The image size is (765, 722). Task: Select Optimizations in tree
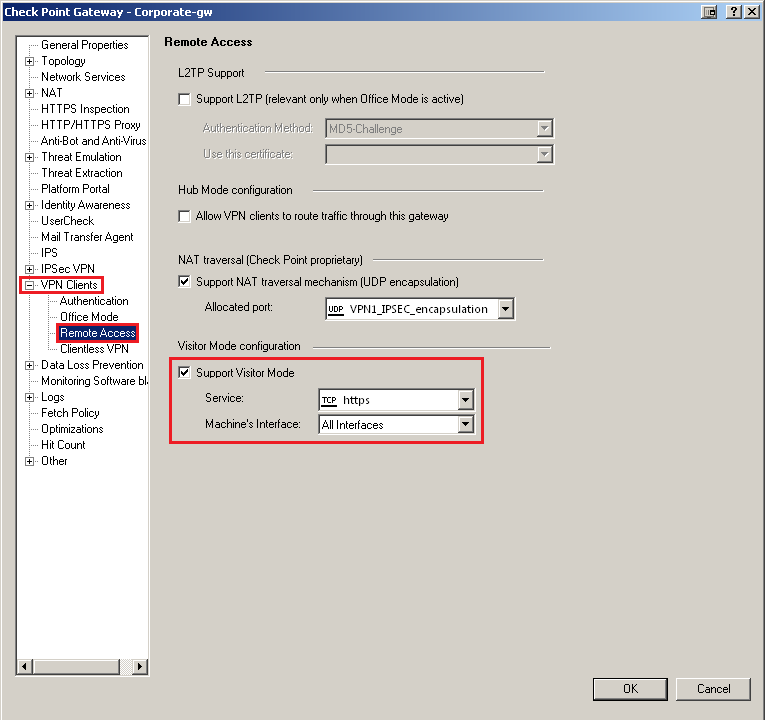72,429
